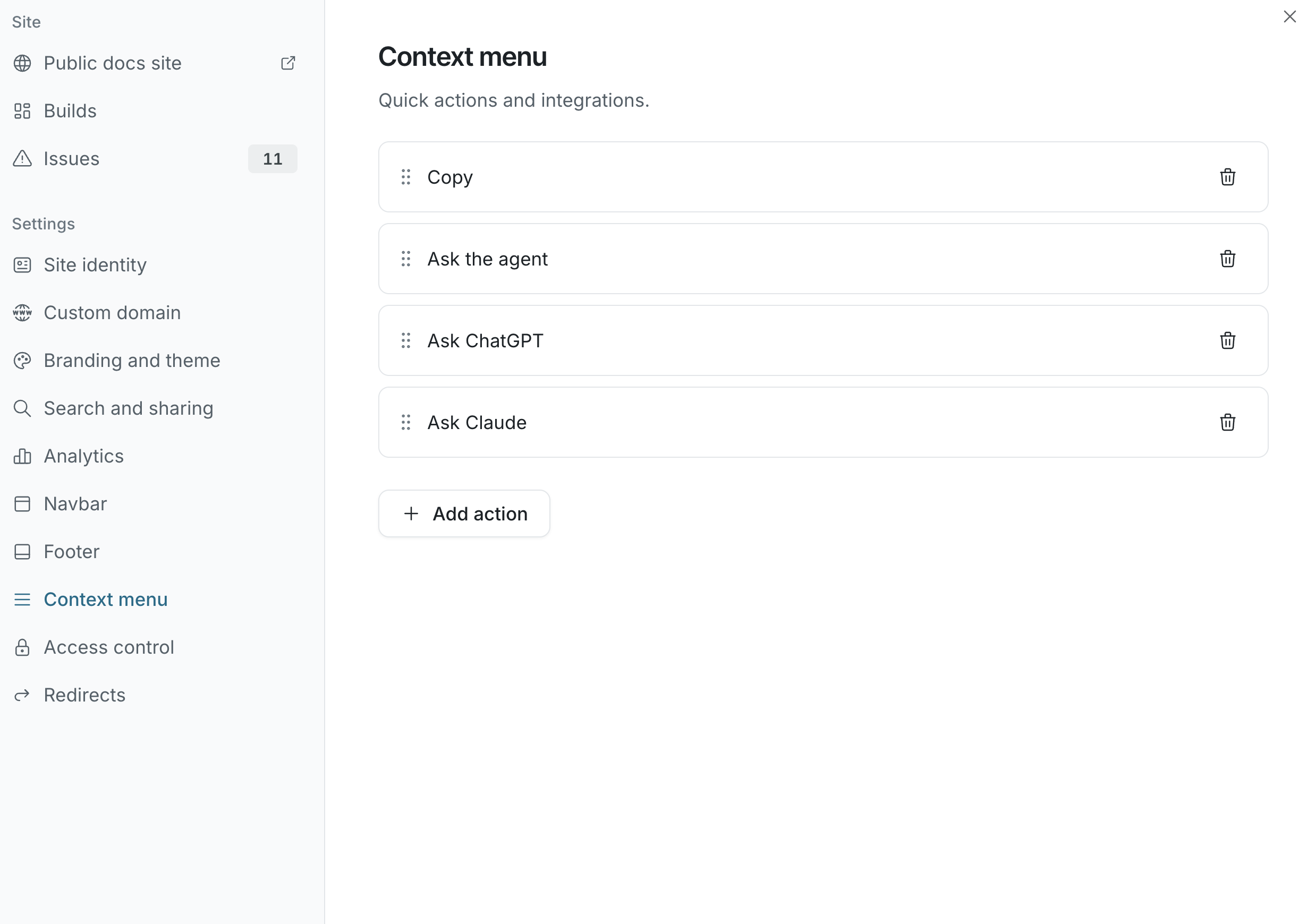Click the Branding palette icon
1307x924 pixels.
click(22, 361)
